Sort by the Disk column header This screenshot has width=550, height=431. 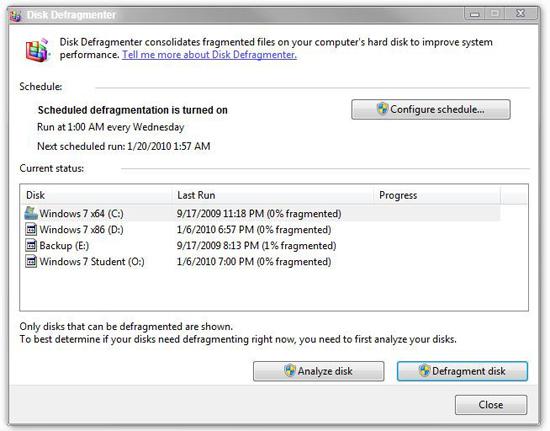pos(96,195)
